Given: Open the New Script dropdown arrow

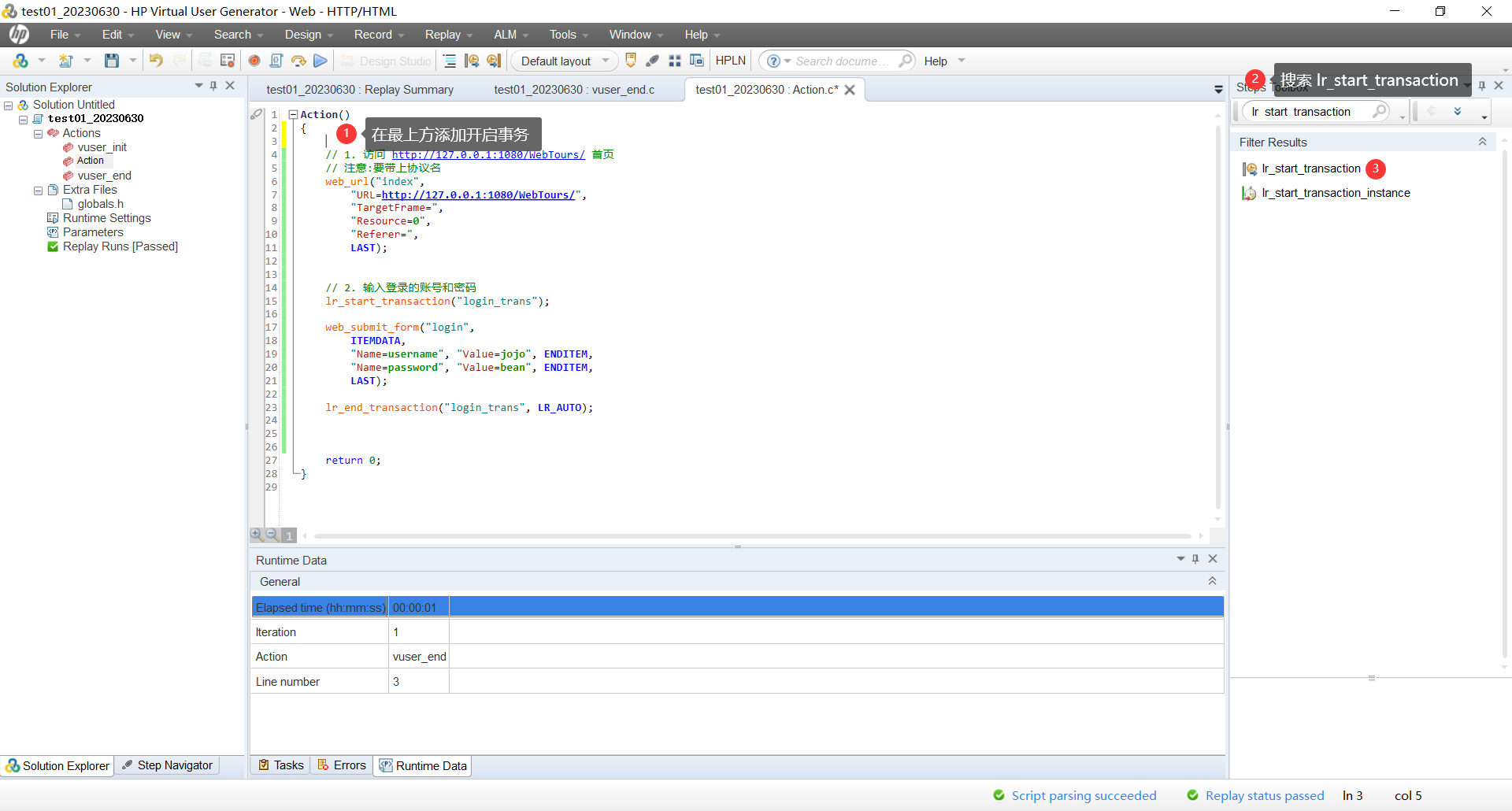Looking at the screenshot, I should point(42,61).
